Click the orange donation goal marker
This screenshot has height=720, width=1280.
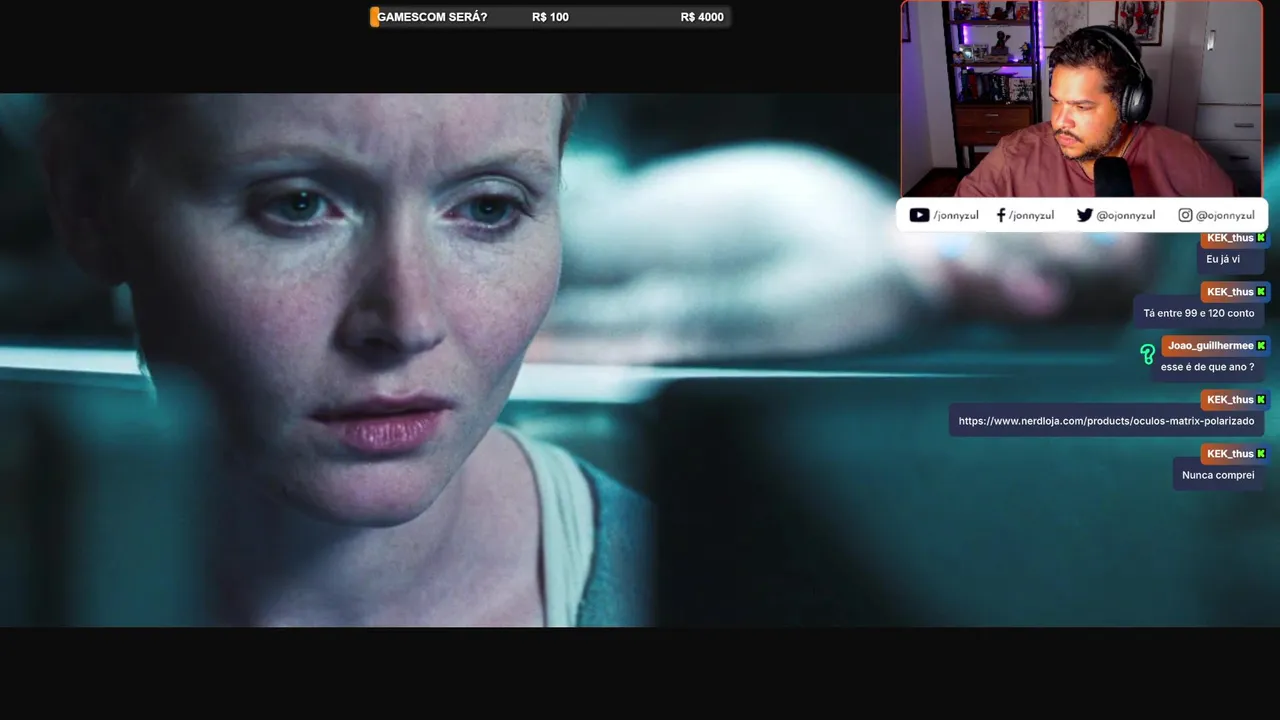coord(374,17)
